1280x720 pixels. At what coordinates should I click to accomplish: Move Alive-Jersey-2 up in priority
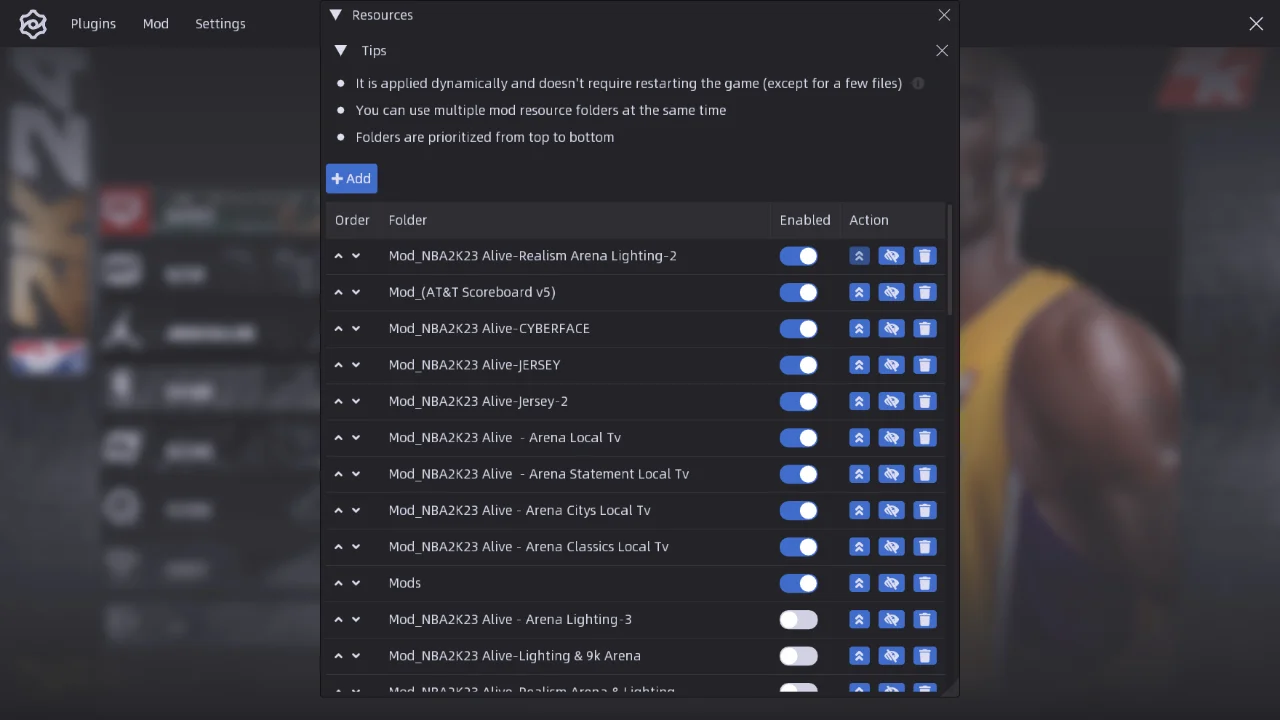coord(338,401)
